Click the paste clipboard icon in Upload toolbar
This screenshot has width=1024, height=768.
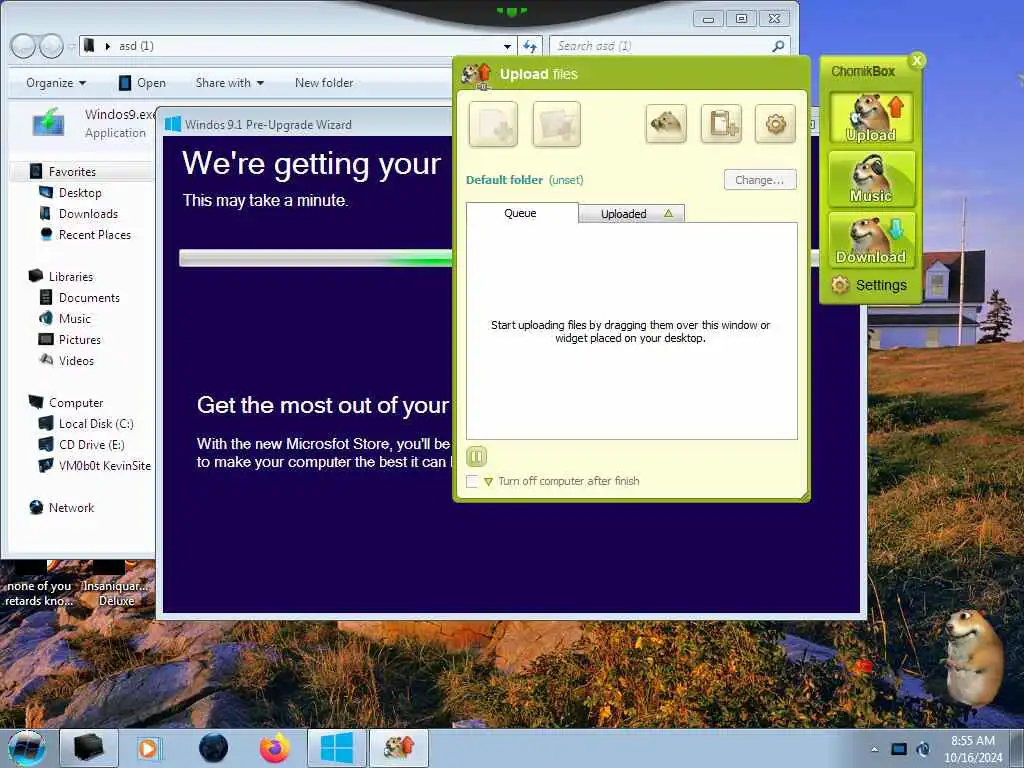(x=721, y=123)
